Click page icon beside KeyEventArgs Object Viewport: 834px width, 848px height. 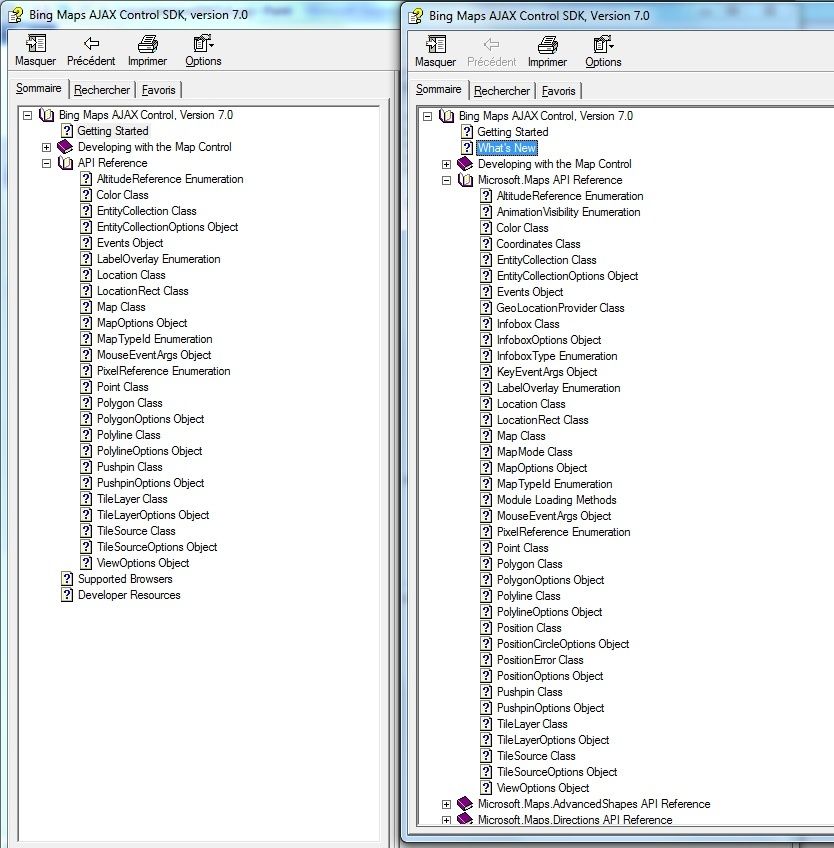pos(486,372)
